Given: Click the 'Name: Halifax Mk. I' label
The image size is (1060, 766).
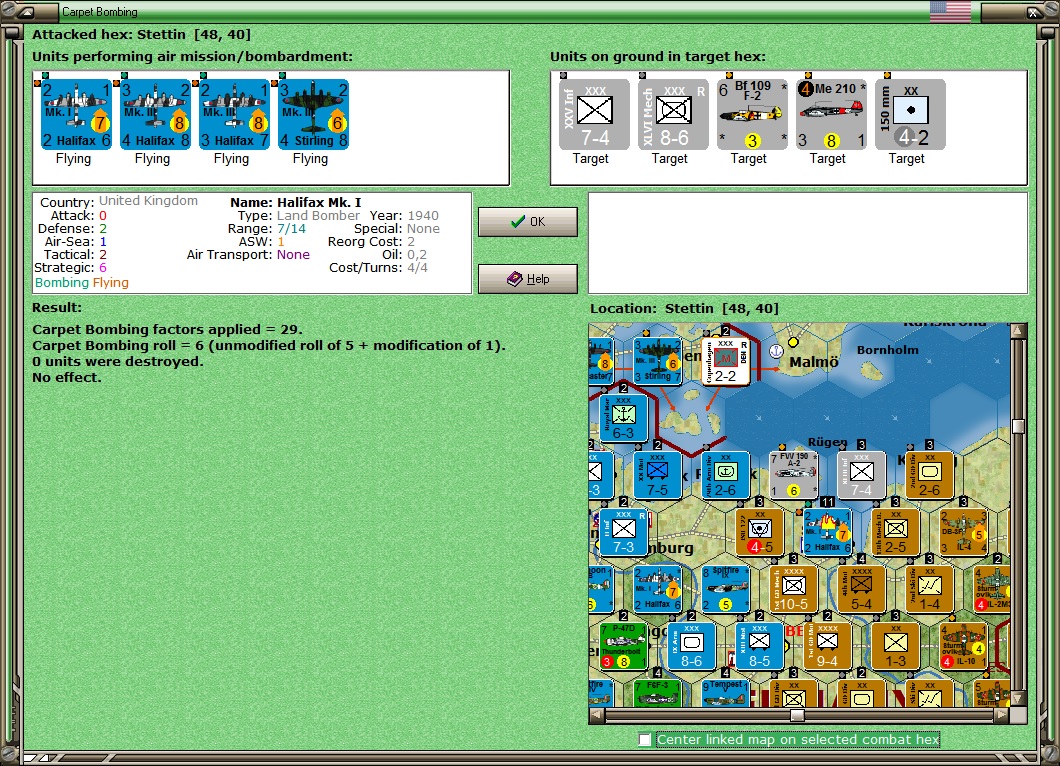Looking at the screenshot, I should coord(295,202).
